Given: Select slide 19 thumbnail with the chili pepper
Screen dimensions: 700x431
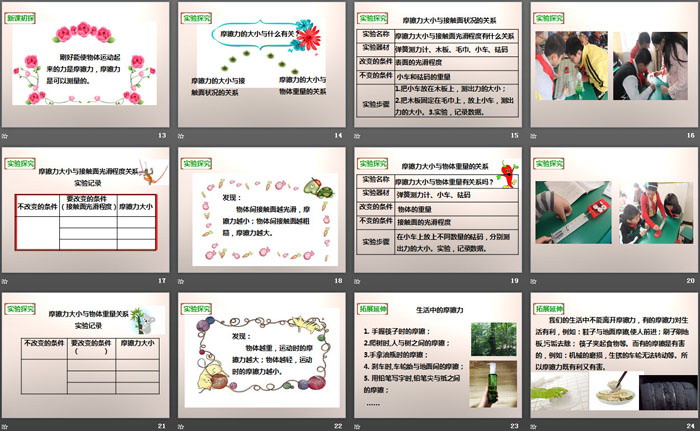Looking at the screenshot, I should pos(438,210).
